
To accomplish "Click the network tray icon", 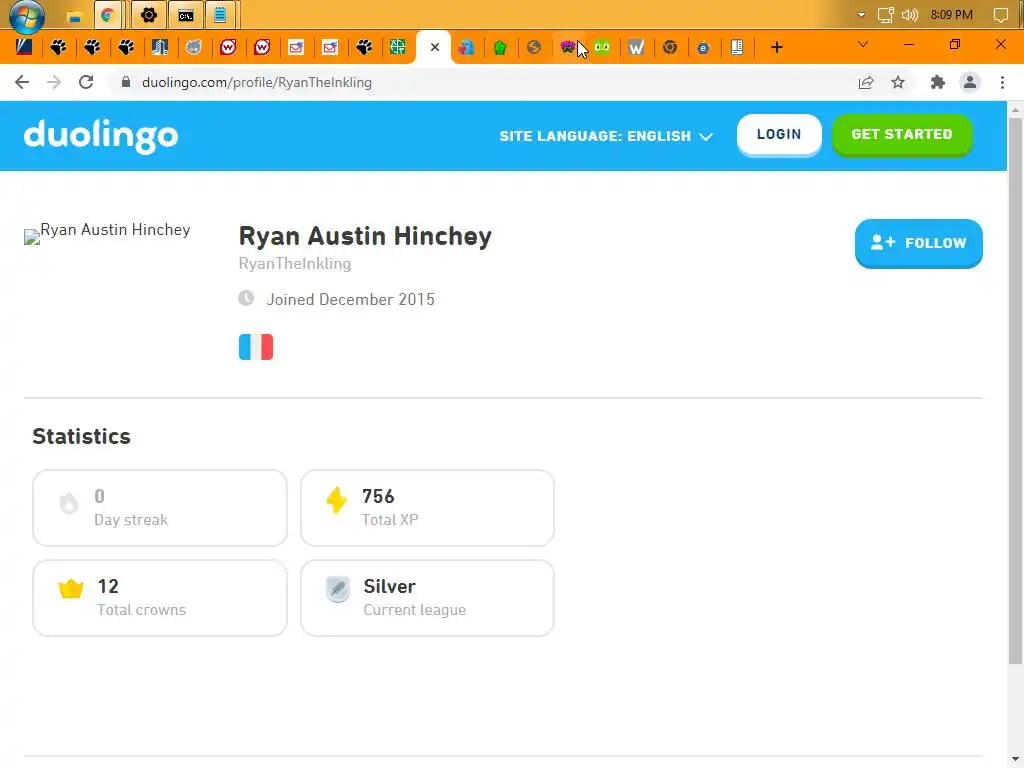I will (886, 15).
